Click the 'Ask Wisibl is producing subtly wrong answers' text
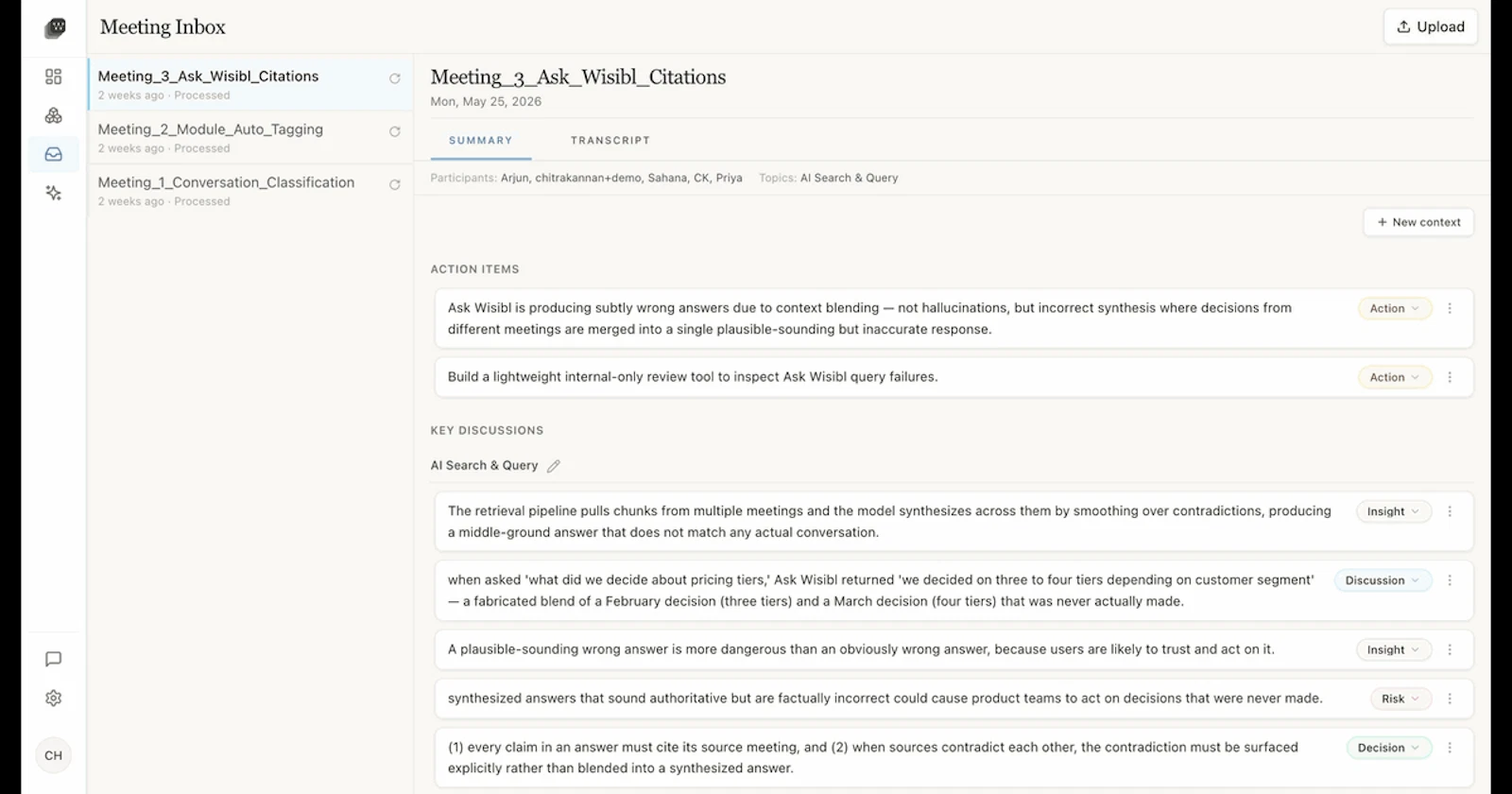 coord(869,319)
